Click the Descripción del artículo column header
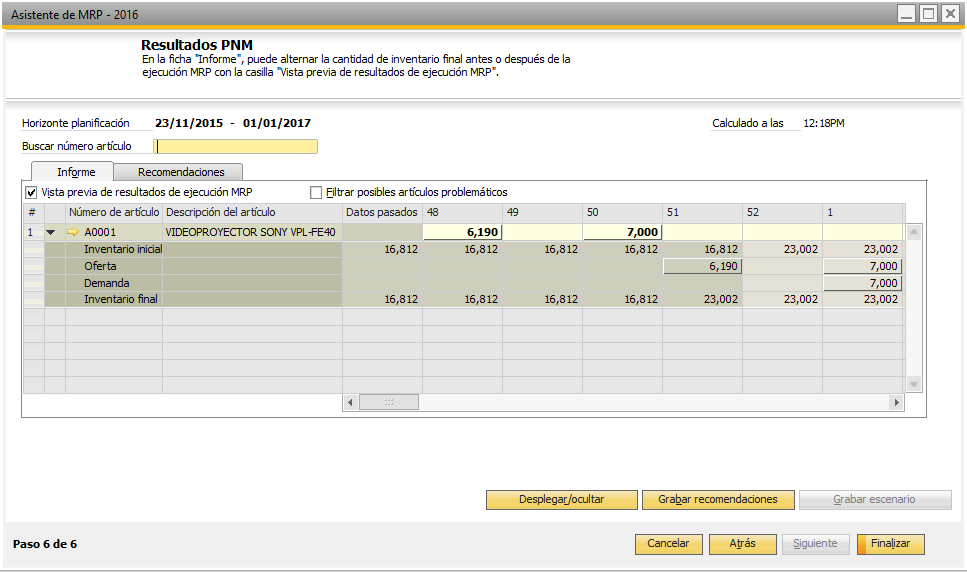967x572 pixels. point(252,213)
